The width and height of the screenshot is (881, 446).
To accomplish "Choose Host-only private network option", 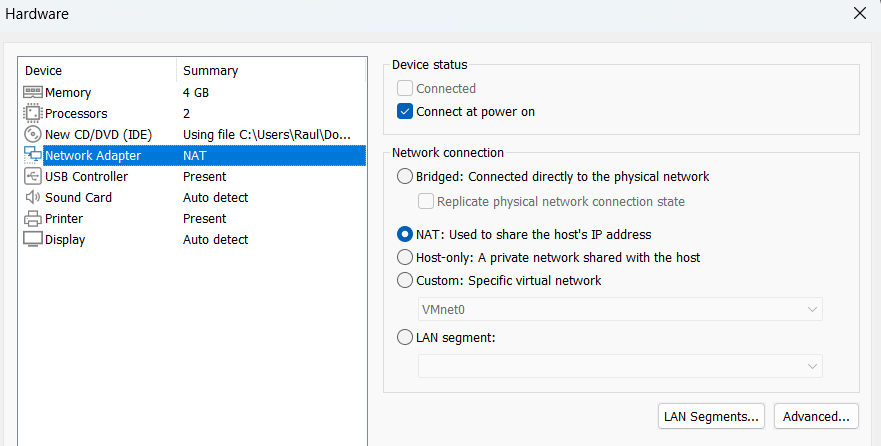I will (405, 257).
